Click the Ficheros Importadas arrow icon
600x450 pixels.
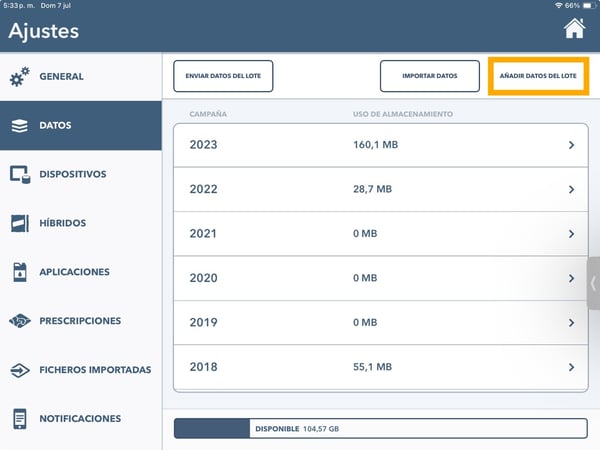[20, 370]
